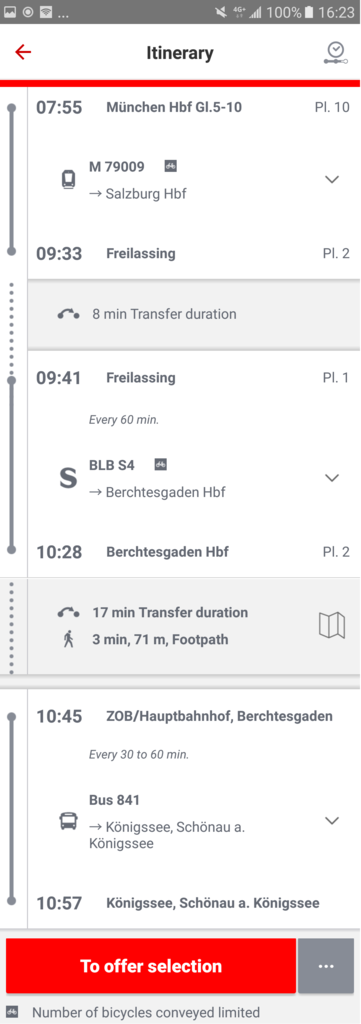Tap the bicycle icon next to M 79009
Image resolution: width=361 pixels, height=1024 pixels.
pos(170,166)
